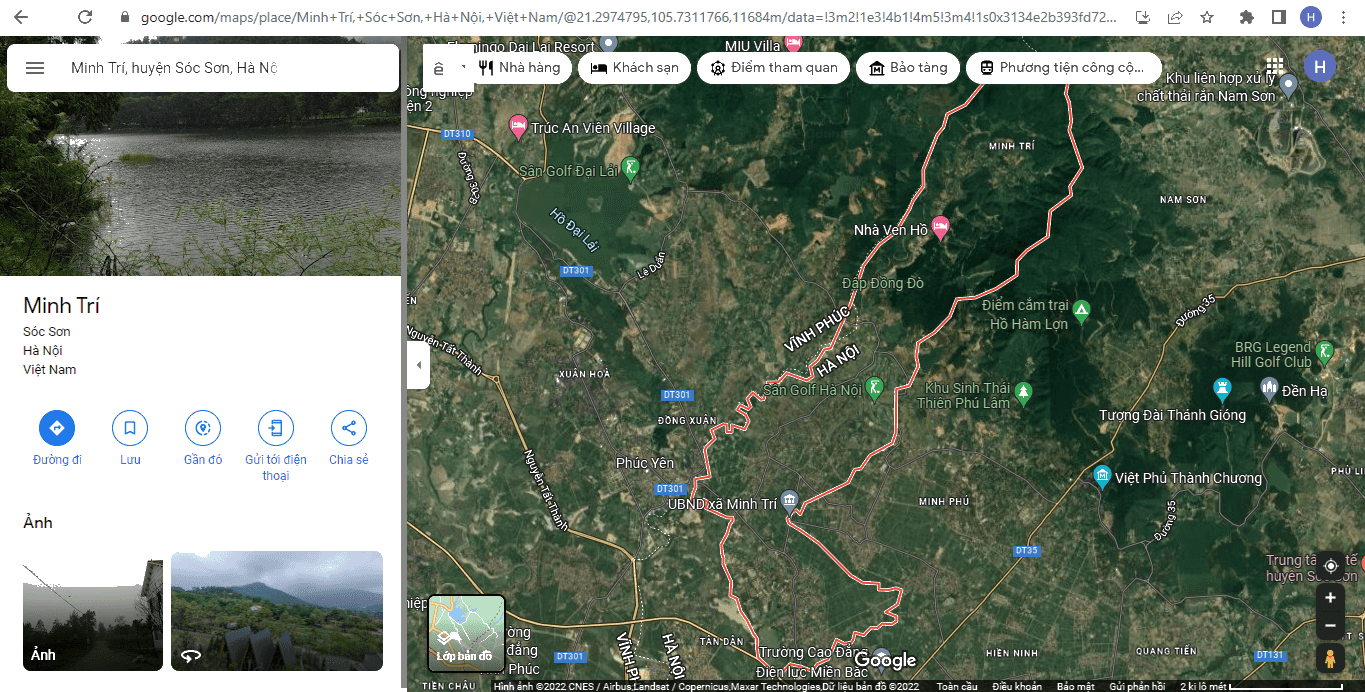Click the UBND xã Minh Trí marker
Screen dimensions: 1365x692
click(x=789, y=500)
